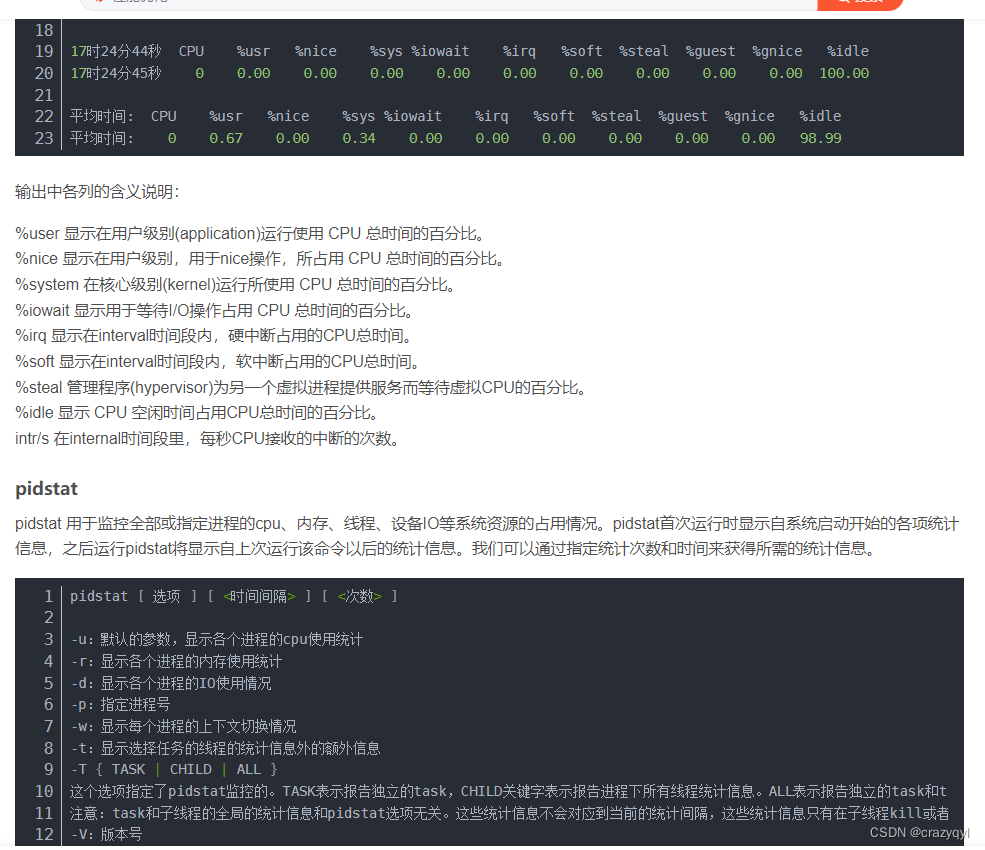The image size is (985, 850).
Task: Click inside the search input field
Action: coord(400,3)
